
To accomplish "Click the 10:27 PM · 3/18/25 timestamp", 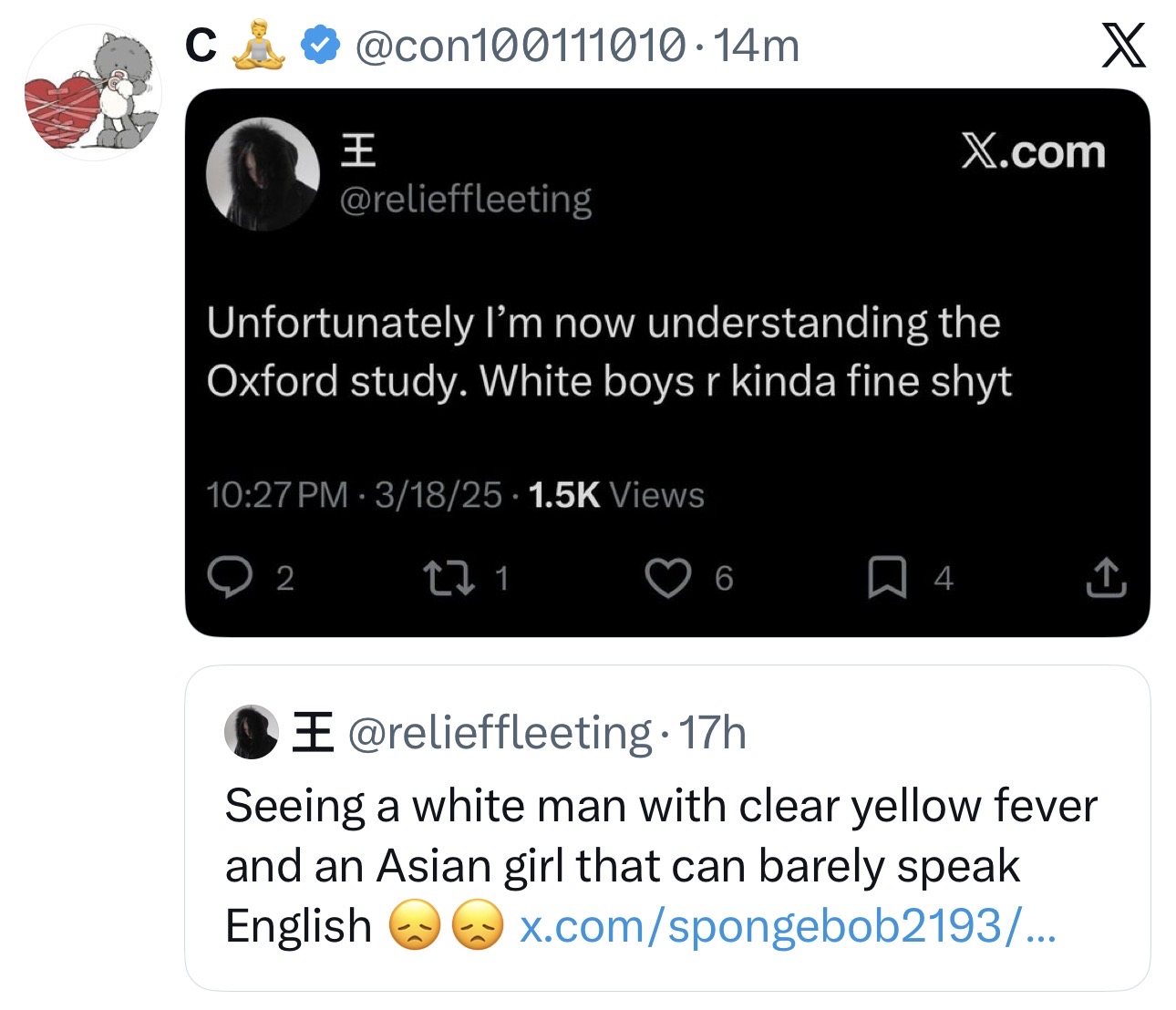I will [354, 495].
